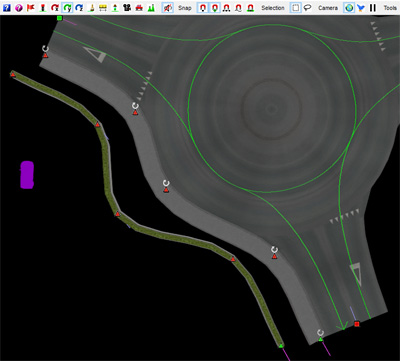Select the green pedestrian placement tool
400x361 pixels.
pos(115,8)
